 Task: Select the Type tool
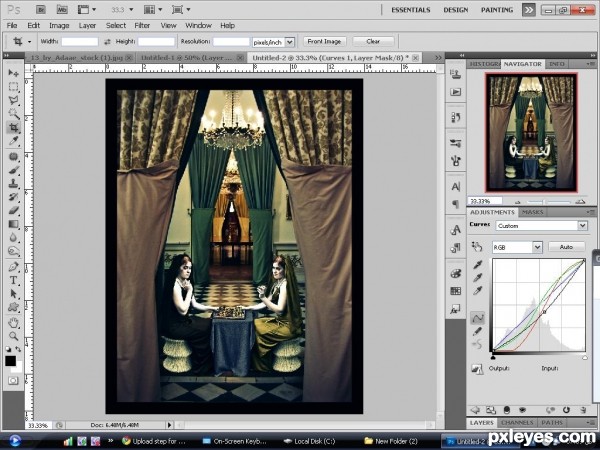click(13, 280)
